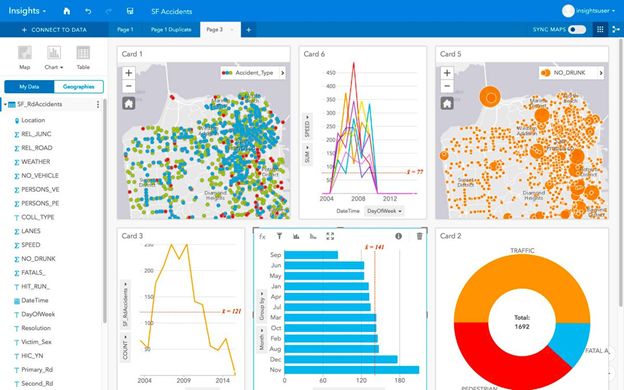Open the Chart type menu
624x390 pixels.
[54, 58]
